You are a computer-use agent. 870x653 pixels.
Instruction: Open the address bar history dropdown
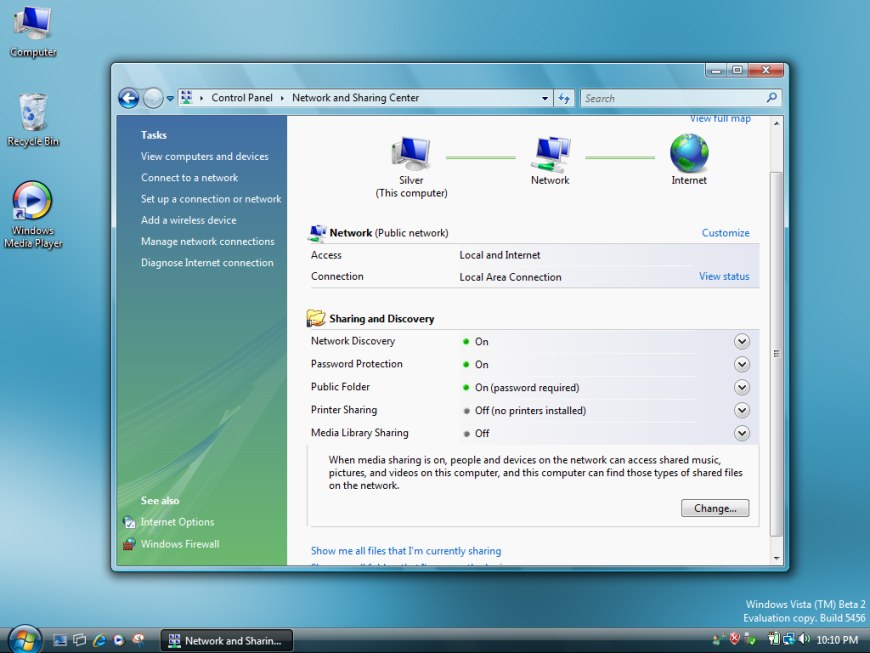pyautogui.click(x=545, y=98)
